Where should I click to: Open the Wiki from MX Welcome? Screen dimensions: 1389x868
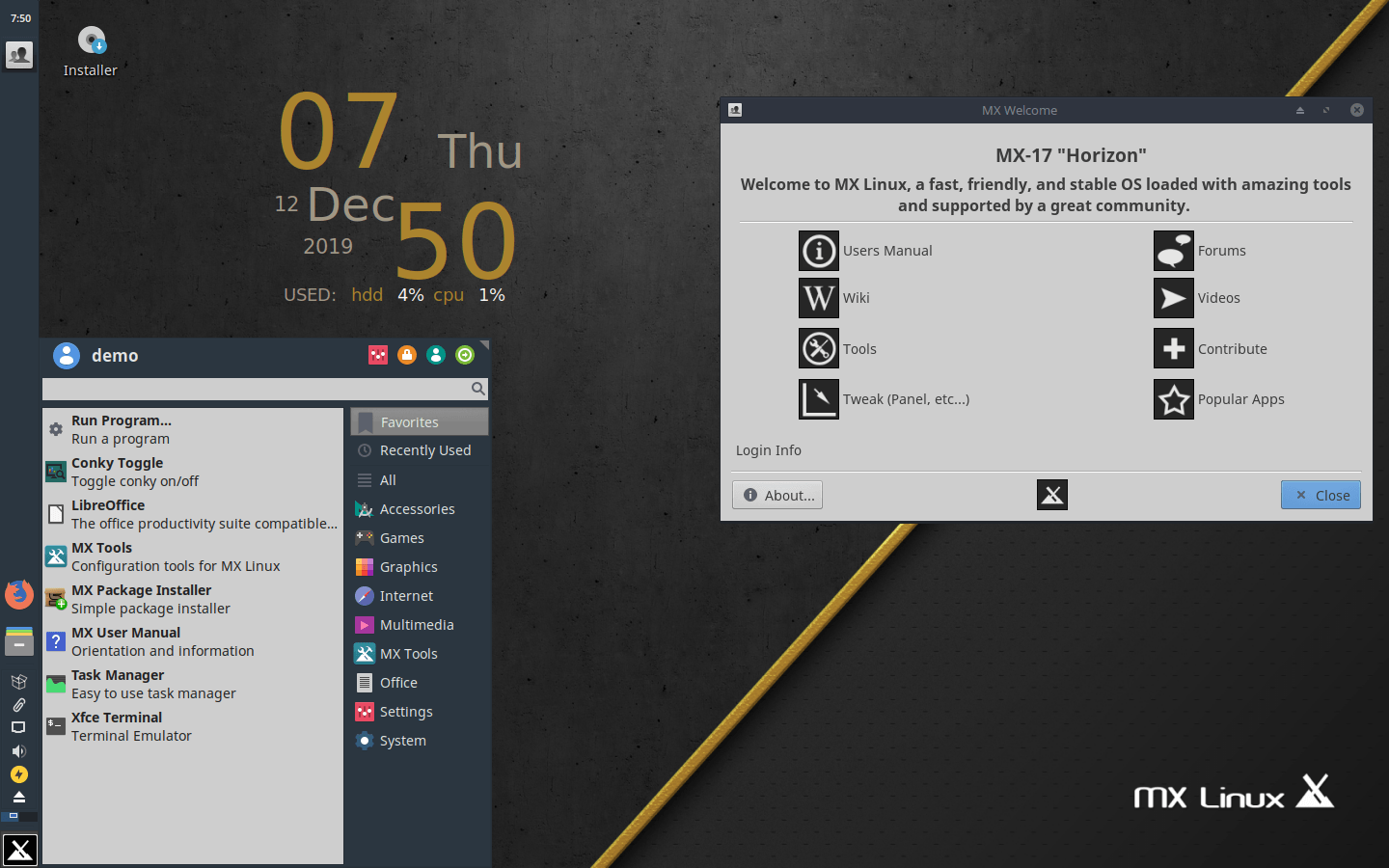coord(819,298)
